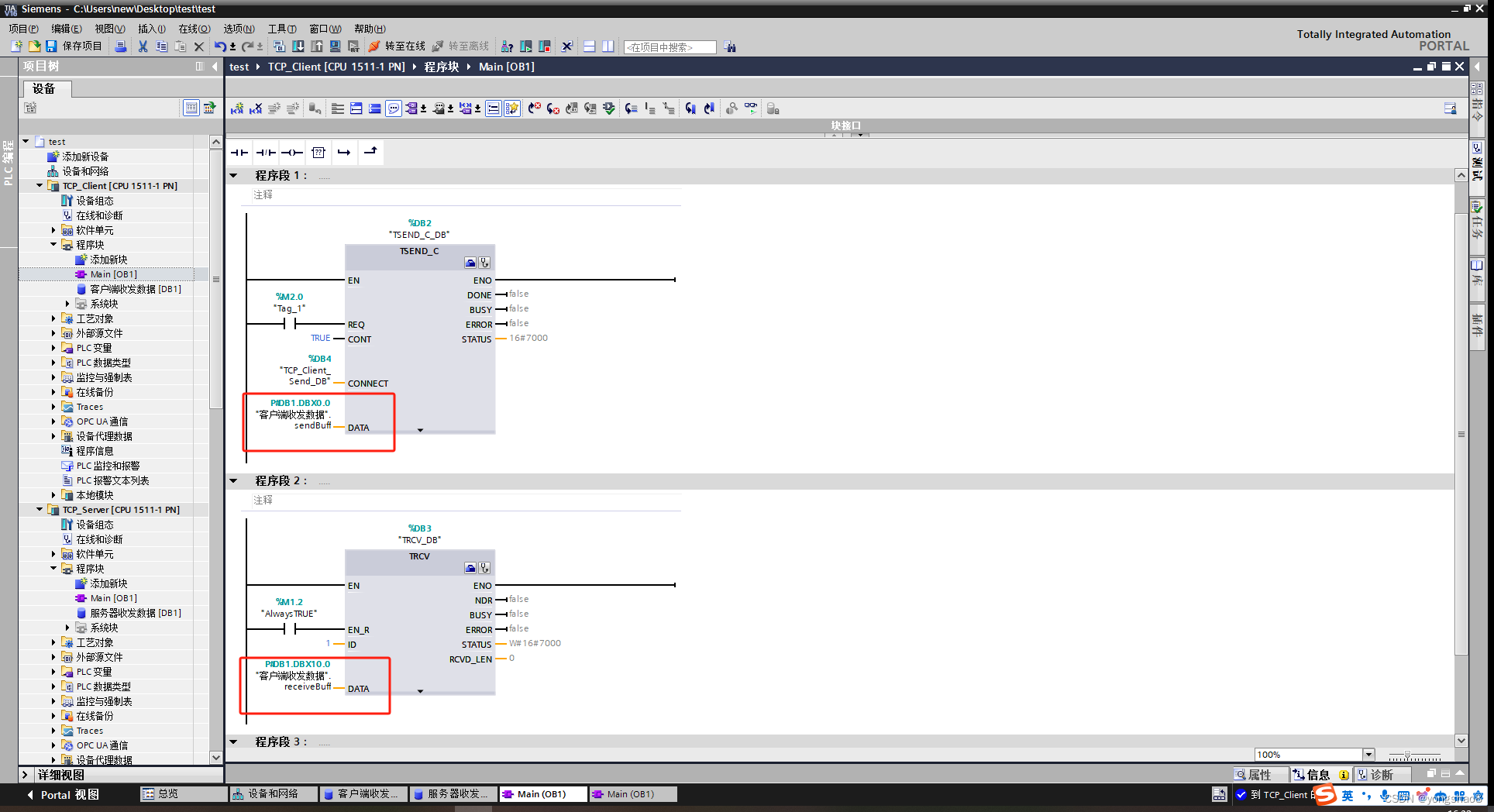Screen dimensions: 1494x812
Task: Insert an output coil instruction
Action: point(292,153)
